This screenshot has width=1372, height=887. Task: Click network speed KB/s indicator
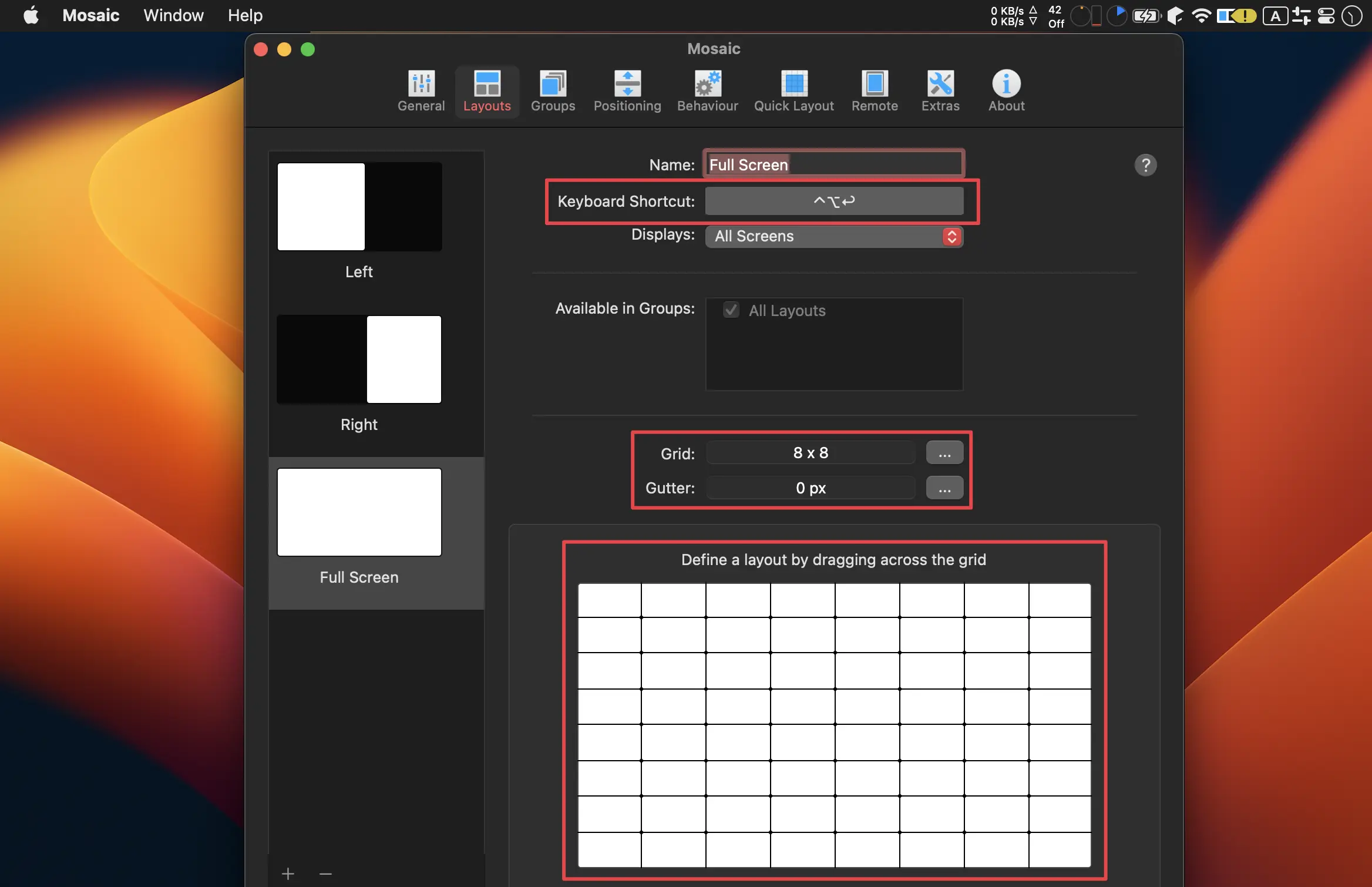pos(1013,16)
